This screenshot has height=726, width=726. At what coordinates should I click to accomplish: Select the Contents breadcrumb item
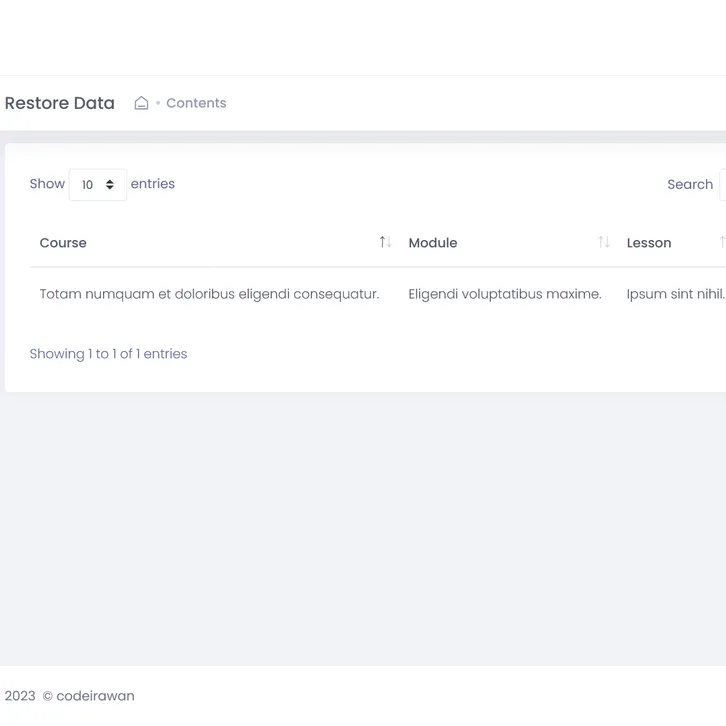click(x=196, y=103)
